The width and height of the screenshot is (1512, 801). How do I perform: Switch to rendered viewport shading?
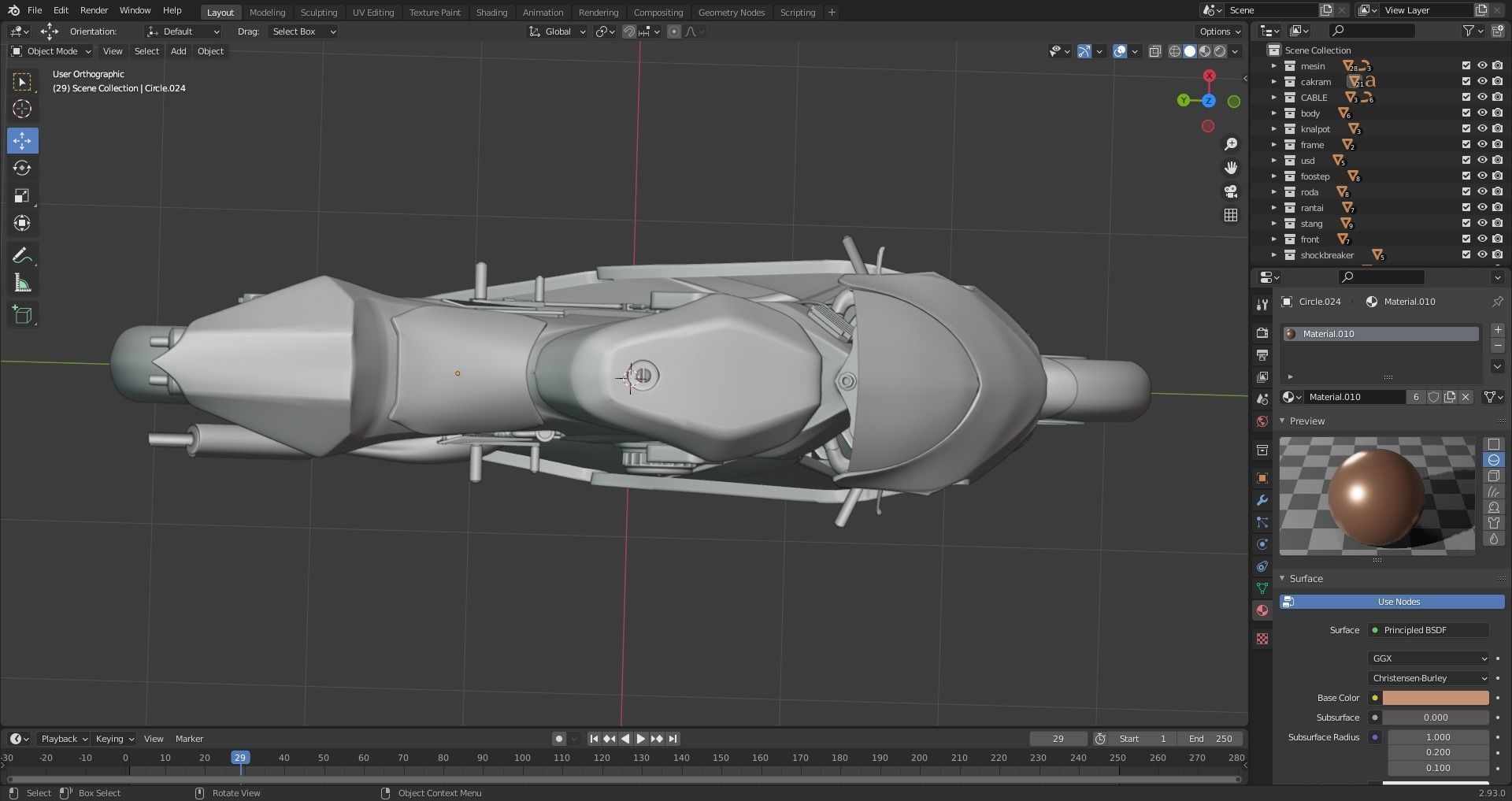[1220, 51]
